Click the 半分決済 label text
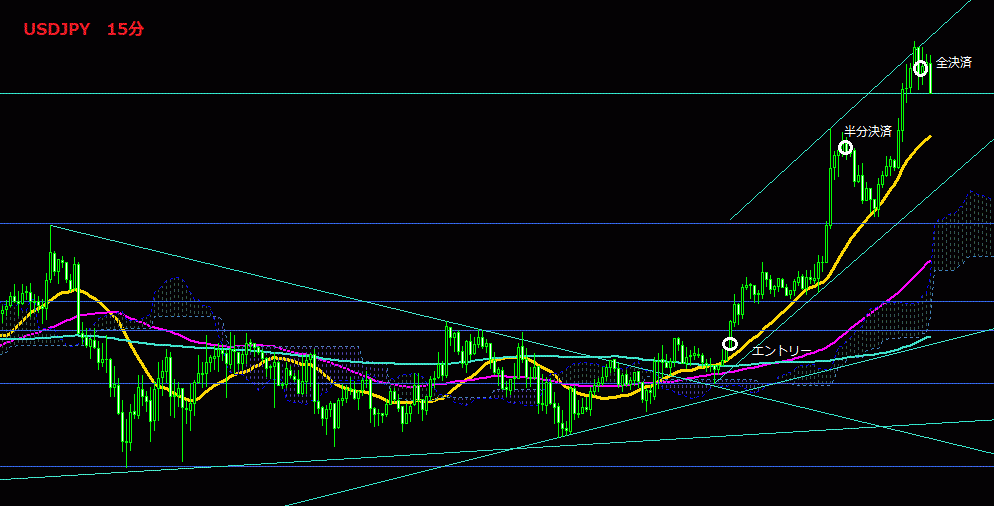The image size is (994, 506). 867,131
